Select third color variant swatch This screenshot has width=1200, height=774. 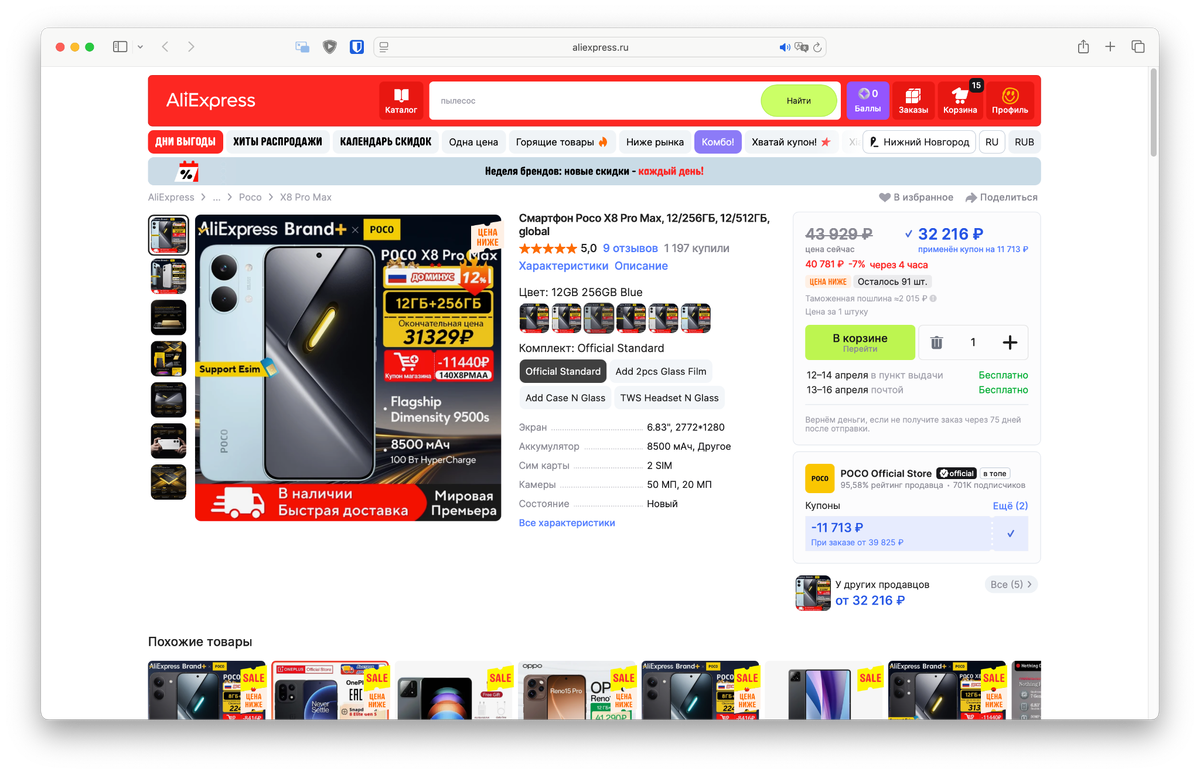click(599, 318)
